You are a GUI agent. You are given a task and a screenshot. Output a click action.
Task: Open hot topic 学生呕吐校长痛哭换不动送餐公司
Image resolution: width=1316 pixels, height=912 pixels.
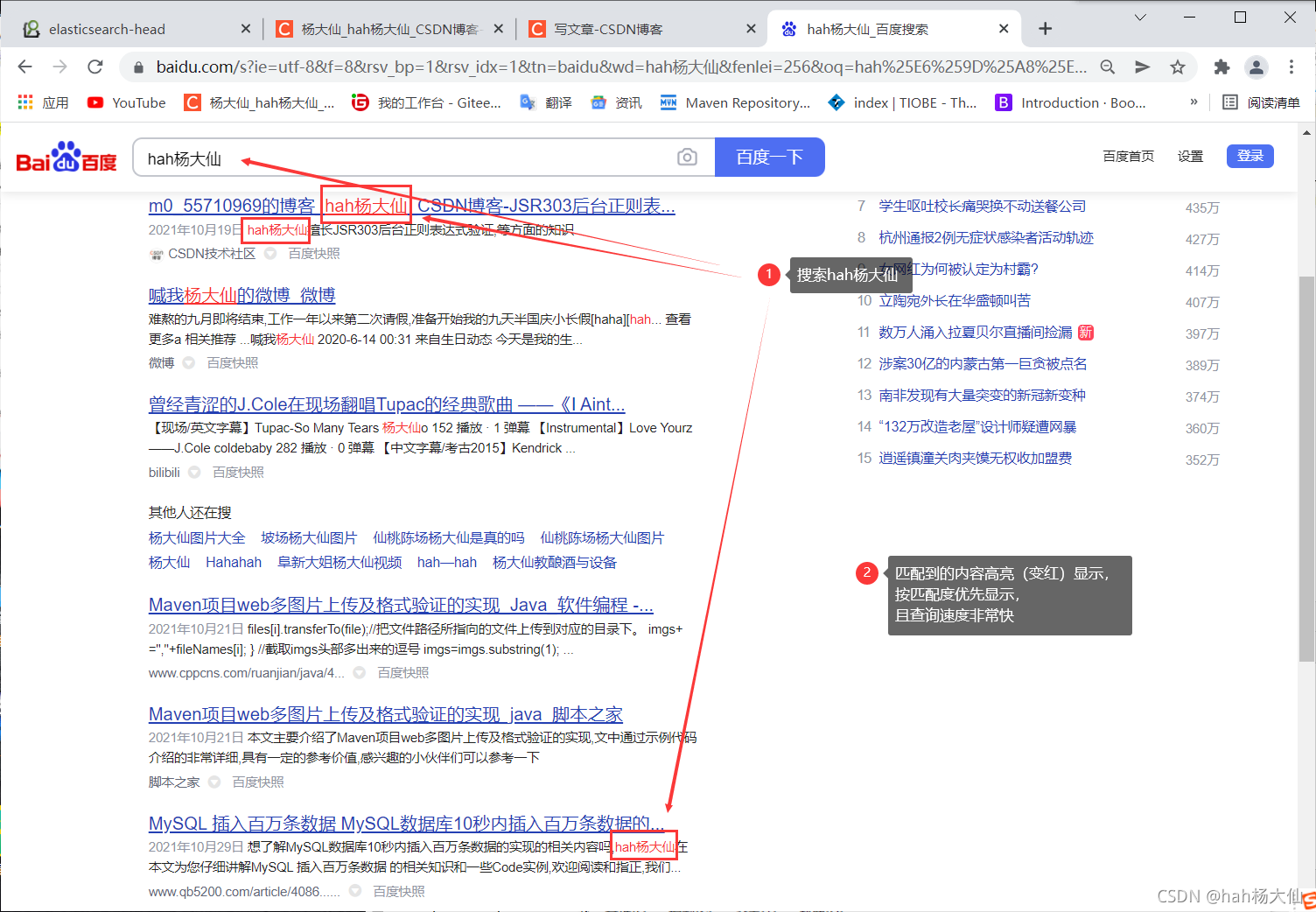(x=983, y=206)
